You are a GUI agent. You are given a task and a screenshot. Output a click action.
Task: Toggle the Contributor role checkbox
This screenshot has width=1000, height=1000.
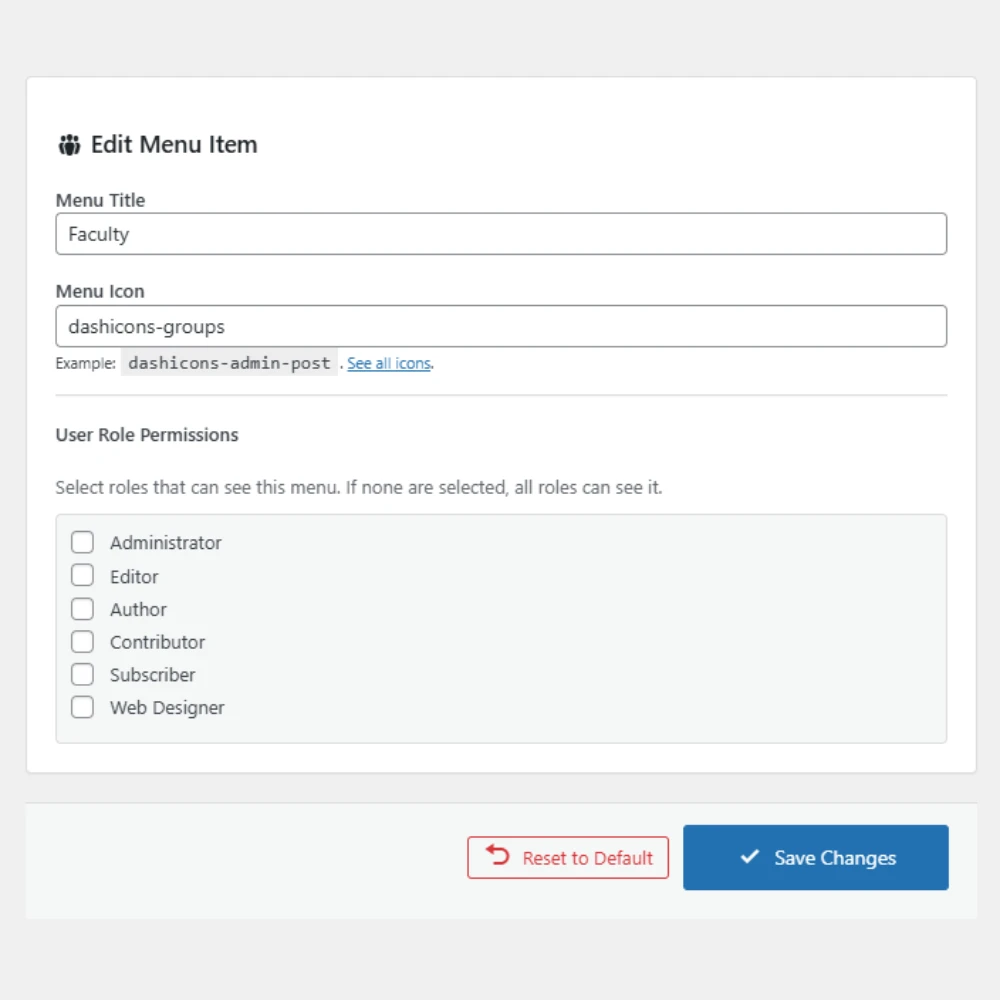click(x=82, y=642)
